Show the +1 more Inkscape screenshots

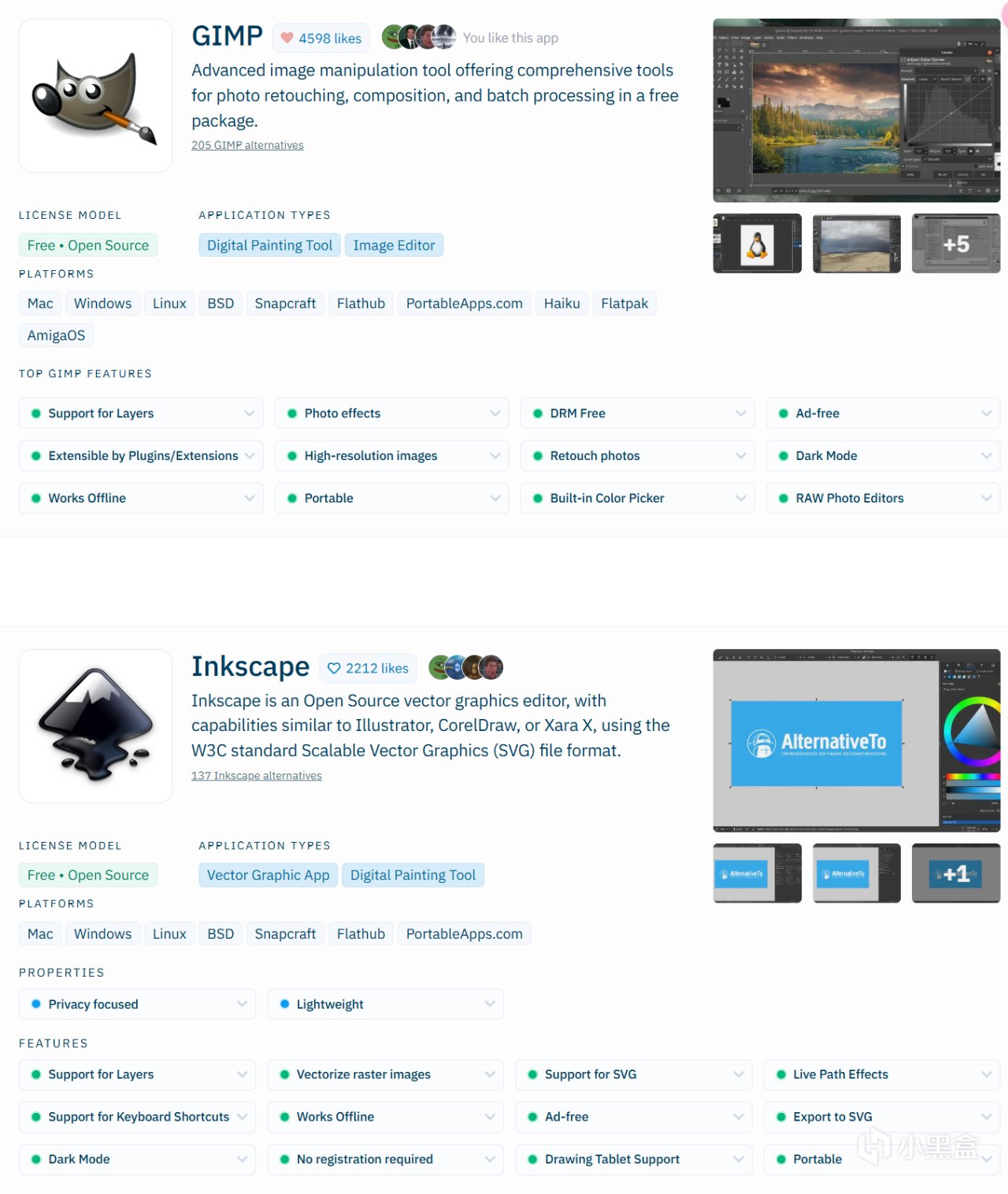coord(956,873)
